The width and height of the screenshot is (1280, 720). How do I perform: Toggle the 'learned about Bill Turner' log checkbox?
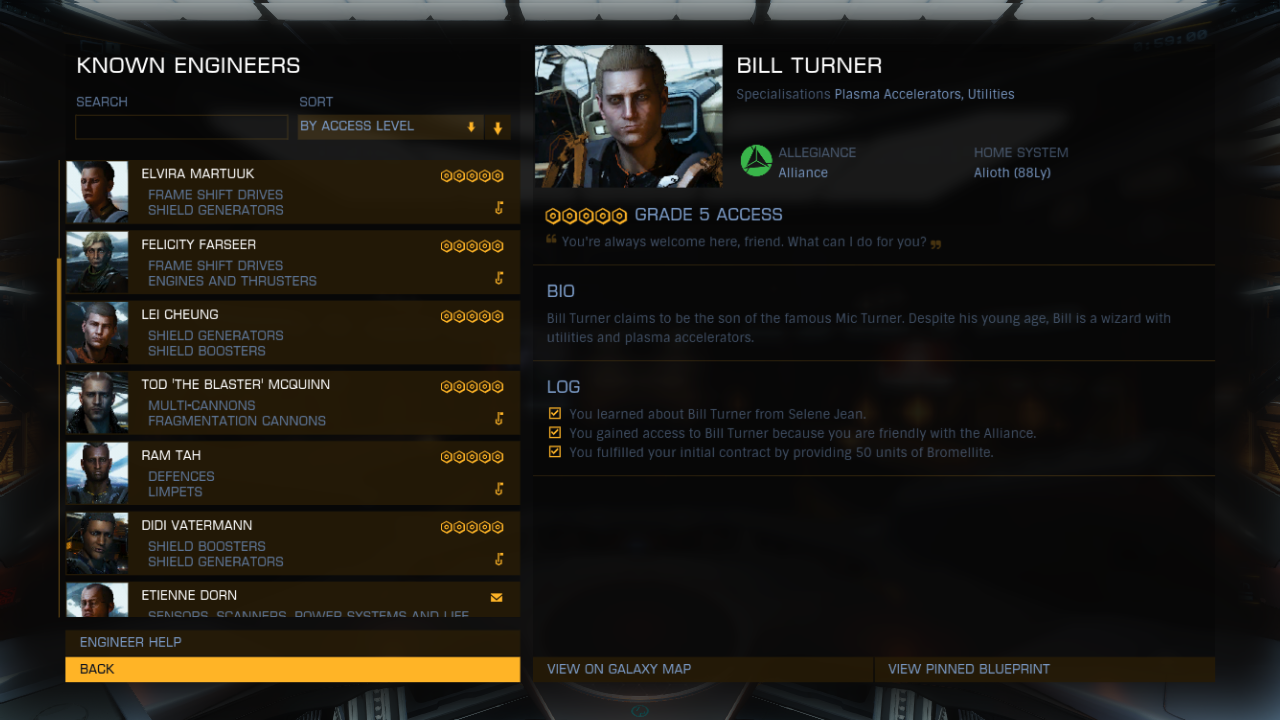(555, 413)
